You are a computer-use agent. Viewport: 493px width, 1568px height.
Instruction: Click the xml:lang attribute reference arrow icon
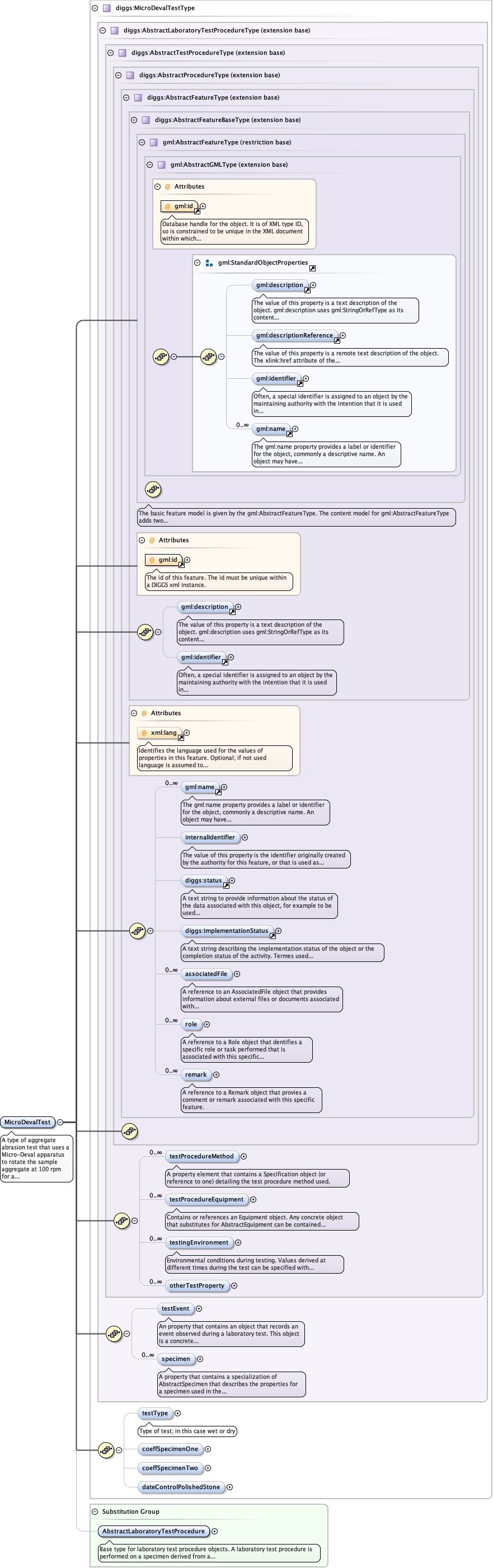click(181, 738)
